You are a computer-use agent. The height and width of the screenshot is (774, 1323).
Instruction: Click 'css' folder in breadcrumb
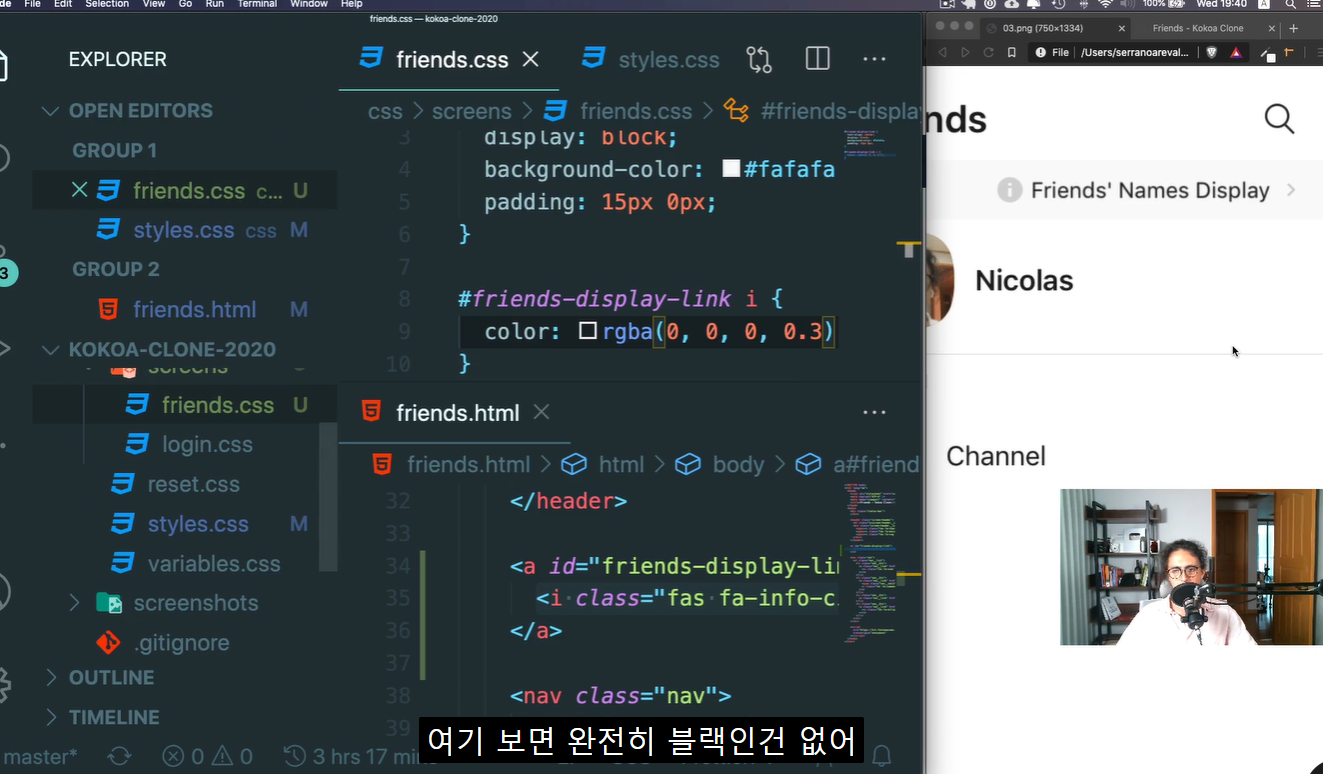coord(385,111)
